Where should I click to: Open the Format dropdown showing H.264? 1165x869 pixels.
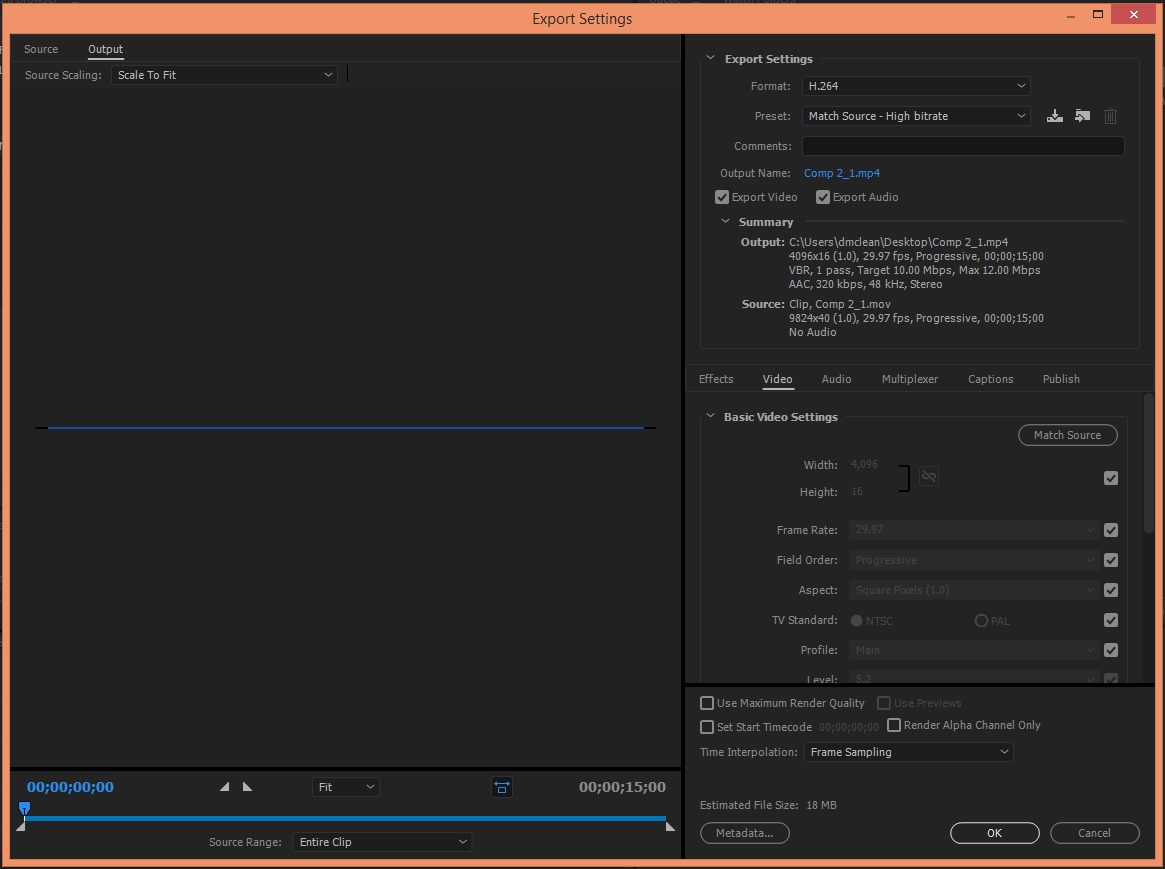click(916, 86)
